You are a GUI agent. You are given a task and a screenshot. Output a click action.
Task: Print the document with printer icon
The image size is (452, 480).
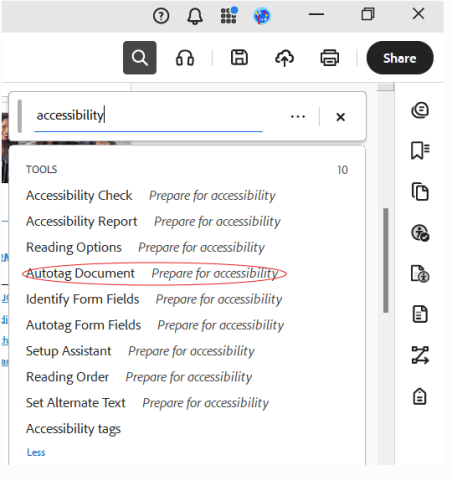(330, 58)
